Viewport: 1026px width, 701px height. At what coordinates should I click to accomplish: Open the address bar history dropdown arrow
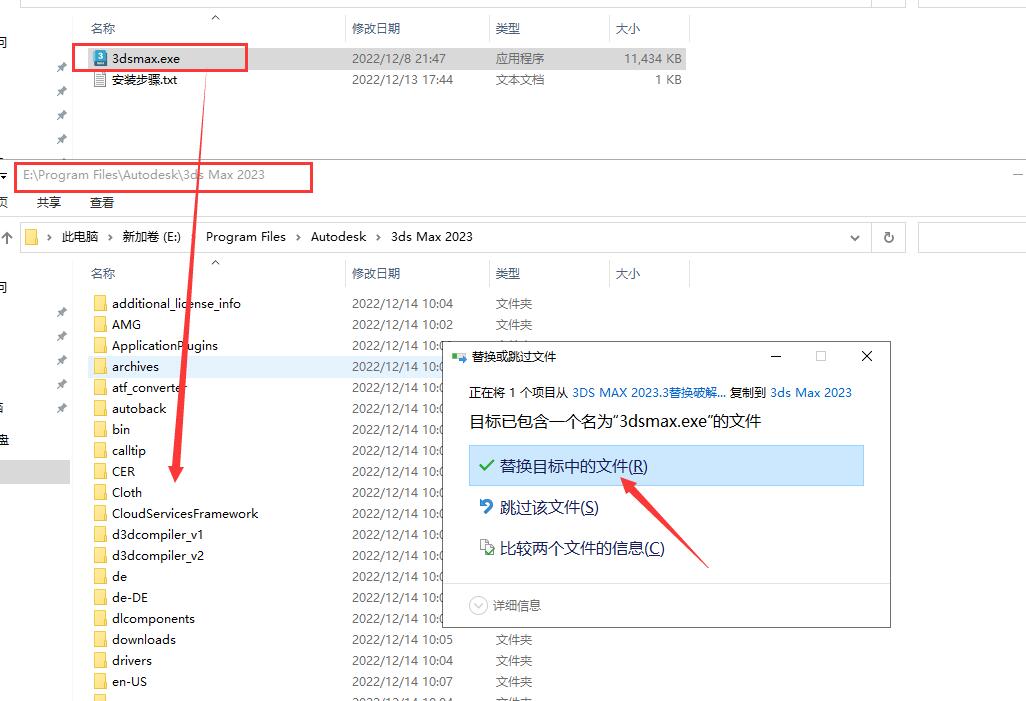[x=854, y=238]
